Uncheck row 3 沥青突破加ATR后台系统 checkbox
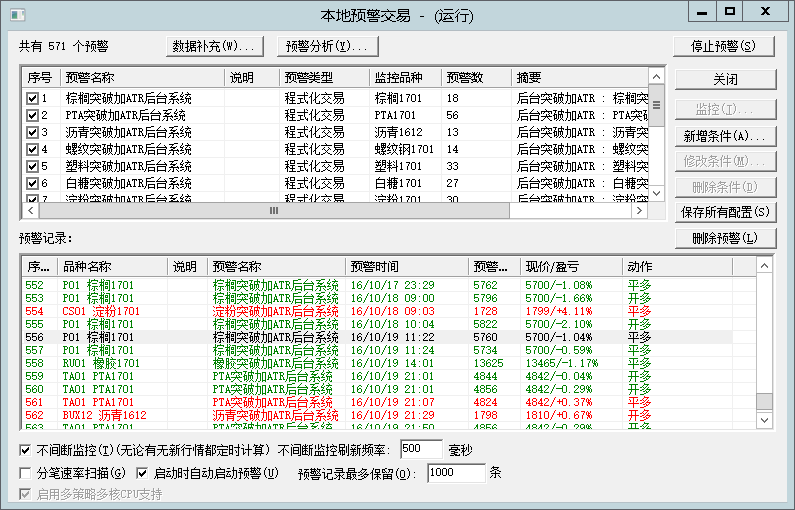Image resolution: width=795 pixels, height=510 pixels. click(32, 133)
